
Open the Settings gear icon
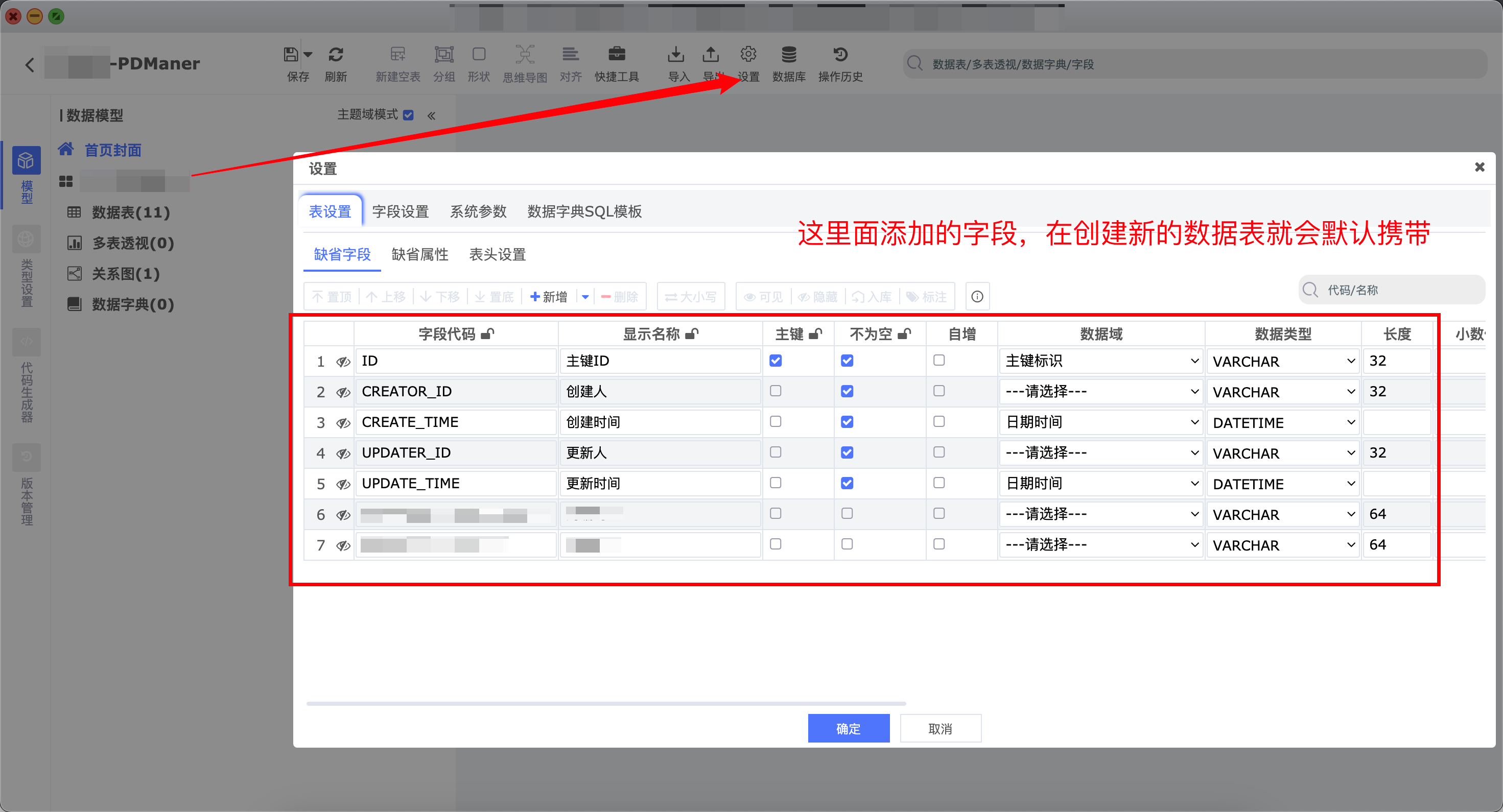pos(748,54)
